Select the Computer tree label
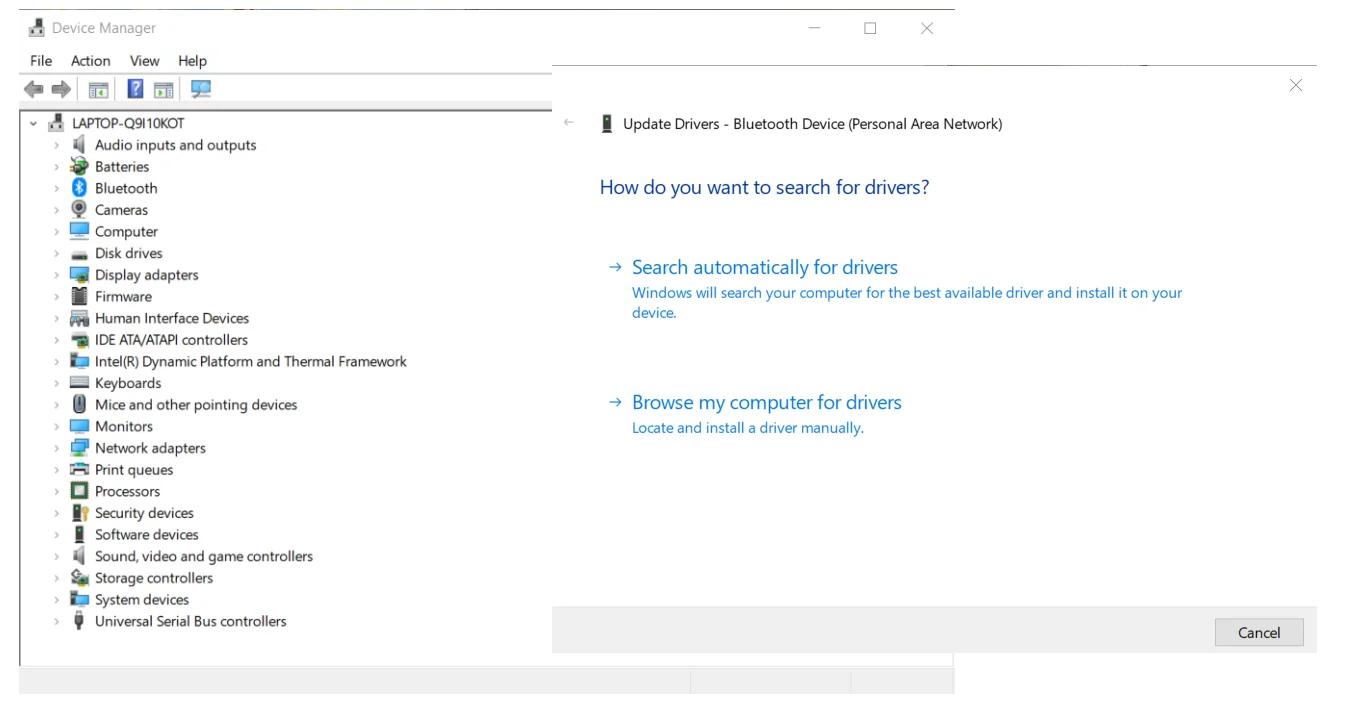Viewport: 1350px width, 712px height. click(x=126, y=232)
